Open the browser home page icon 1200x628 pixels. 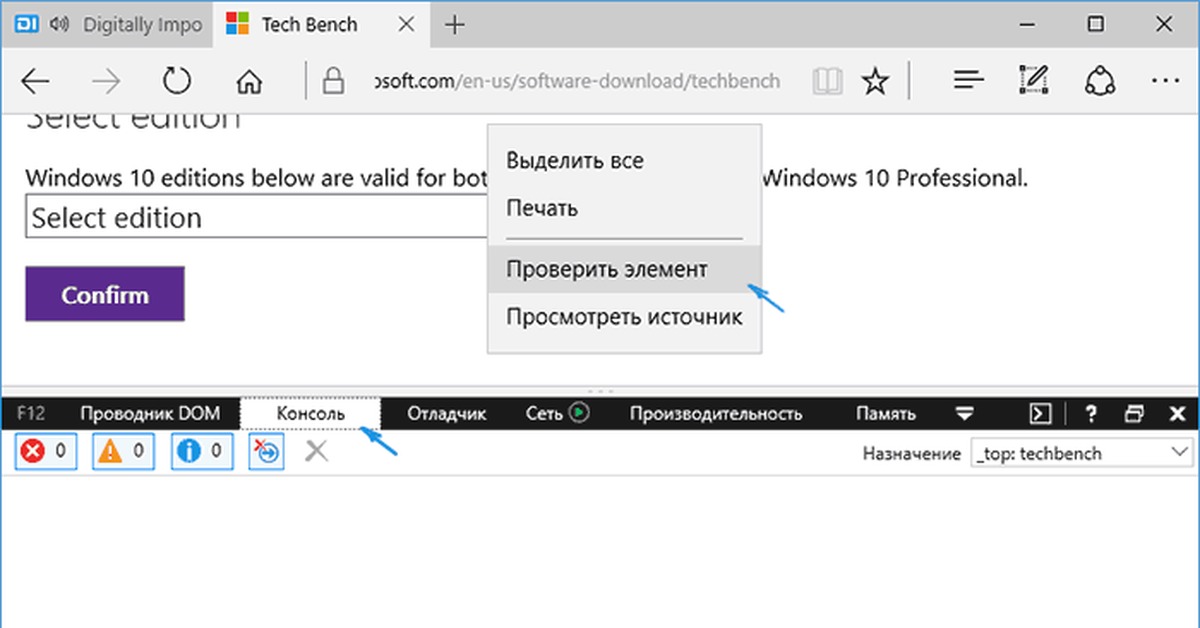[x=248, y=81]
